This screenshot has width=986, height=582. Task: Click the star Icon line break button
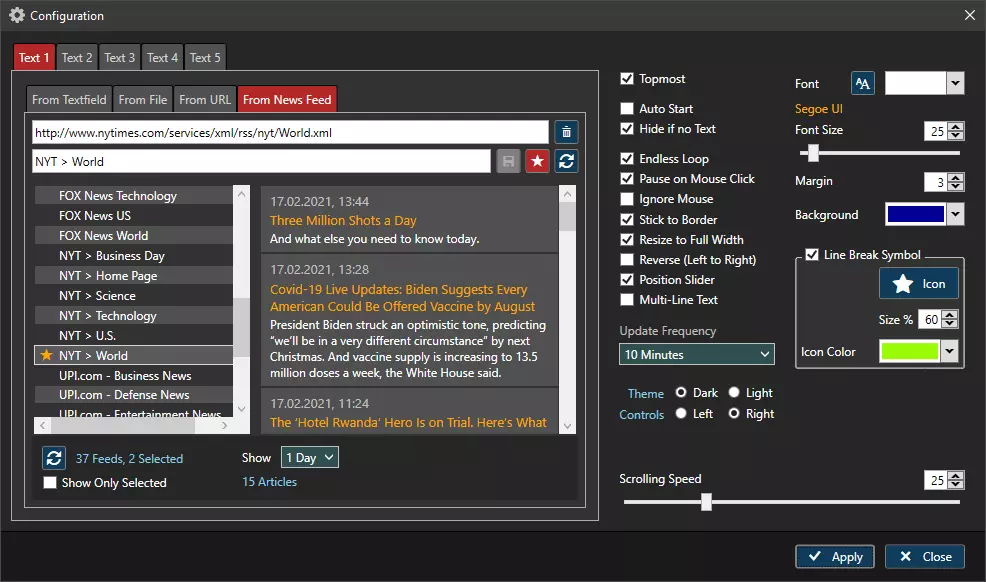point(919,283)
